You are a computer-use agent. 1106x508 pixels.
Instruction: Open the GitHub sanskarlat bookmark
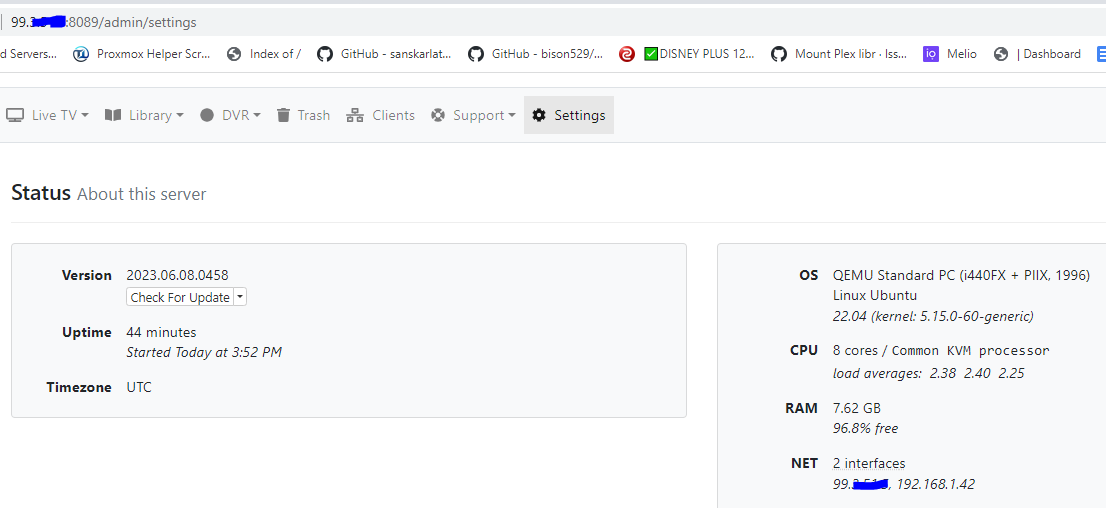[385, 54]
